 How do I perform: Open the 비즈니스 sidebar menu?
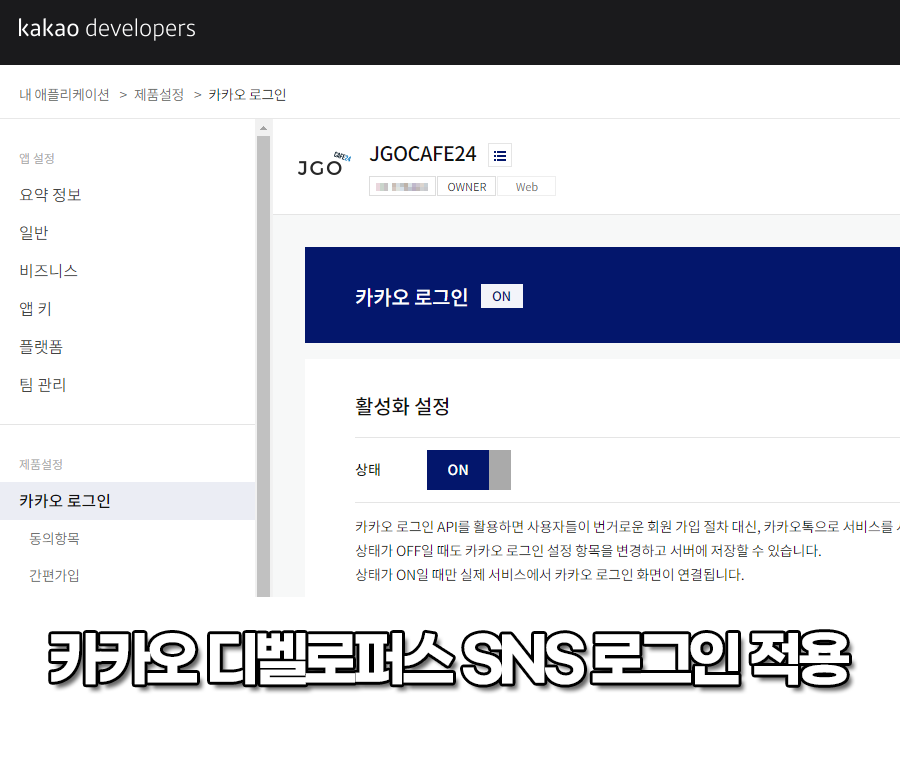click(x=48, y=270)
